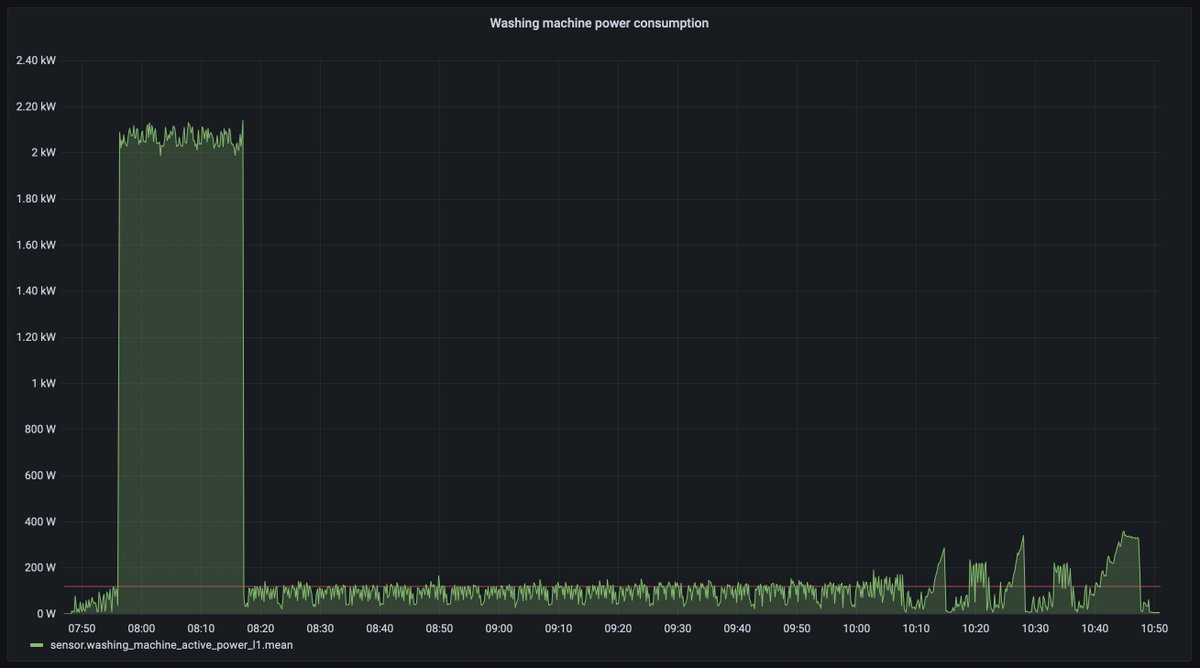Click the 0 W y-axis label
This screenshot has width=1200, height=668.
click(x=46, y=613)
